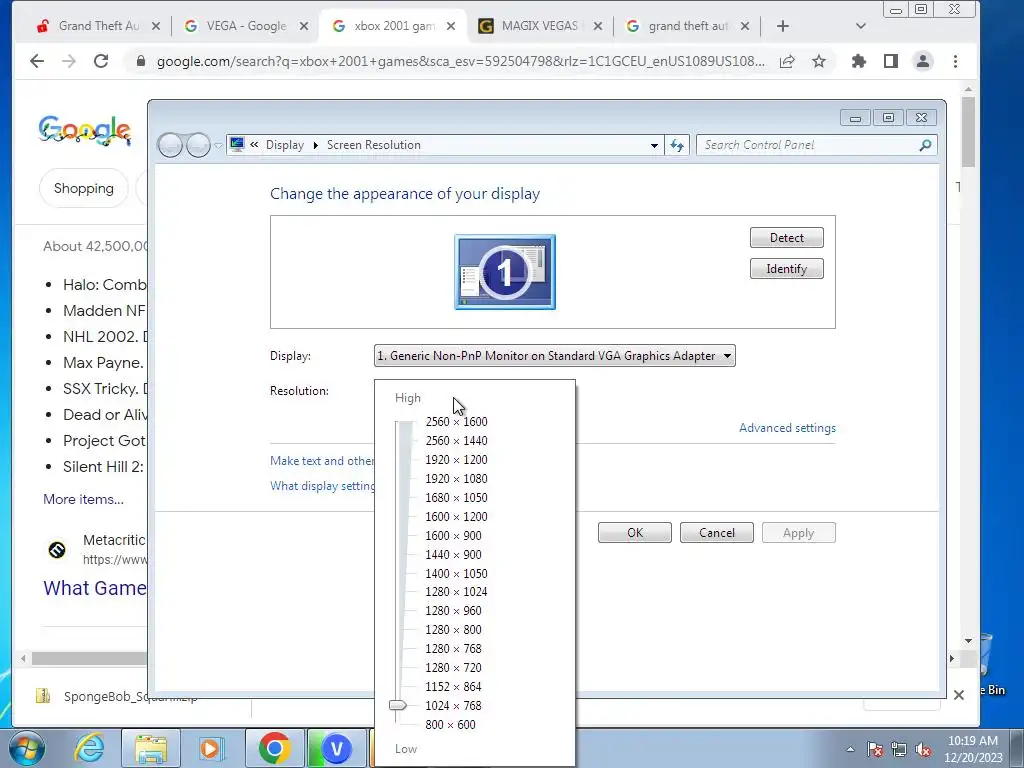Select the Shopping filter chip
1024x768 pixels.
coord(84,188)
